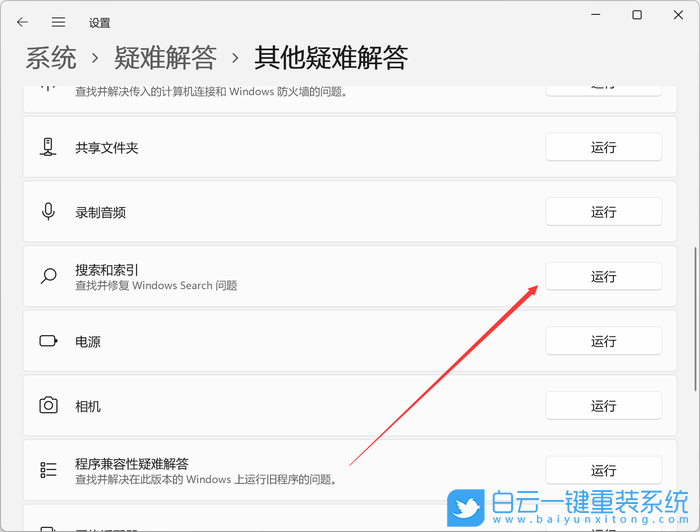The width and height of the screenshot is (700, 532).
Task: Select the 共享文件夹 label
Action: [x=107, y=148]
